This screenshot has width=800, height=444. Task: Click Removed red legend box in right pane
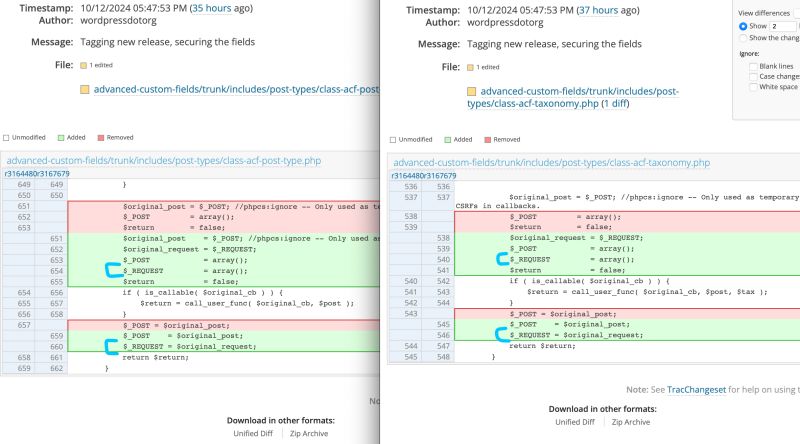coord(487,140)
